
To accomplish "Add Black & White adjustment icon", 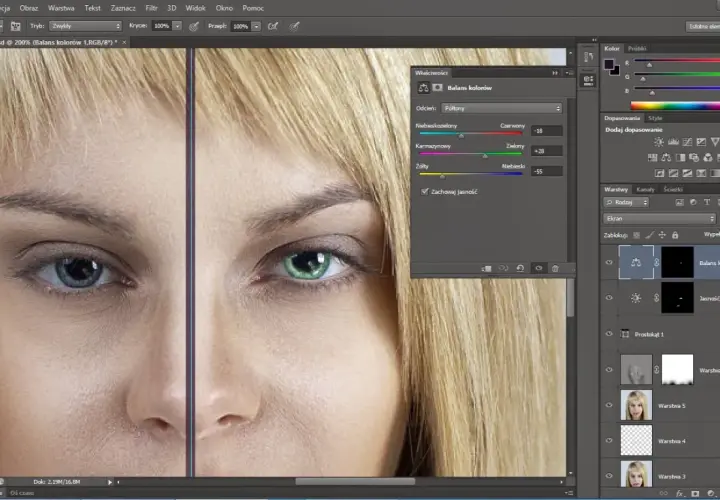I will click(680, 158).
